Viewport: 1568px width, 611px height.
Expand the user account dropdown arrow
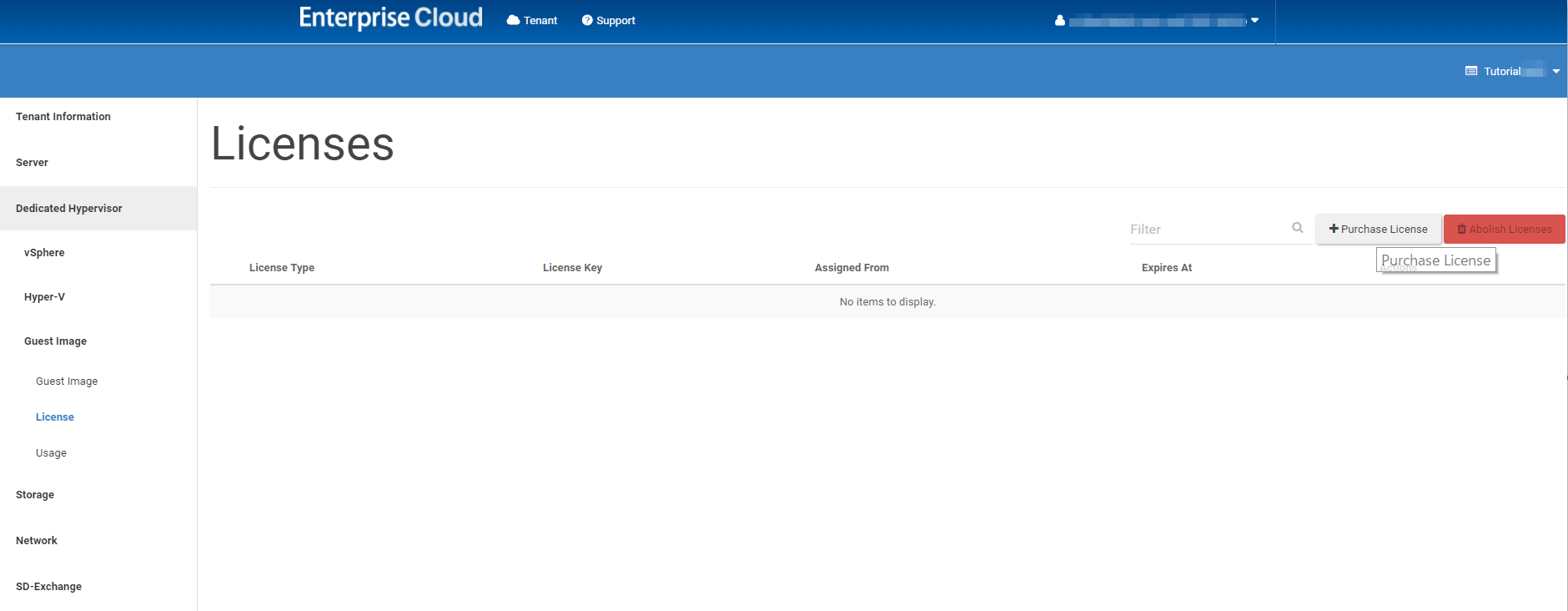1254,21
